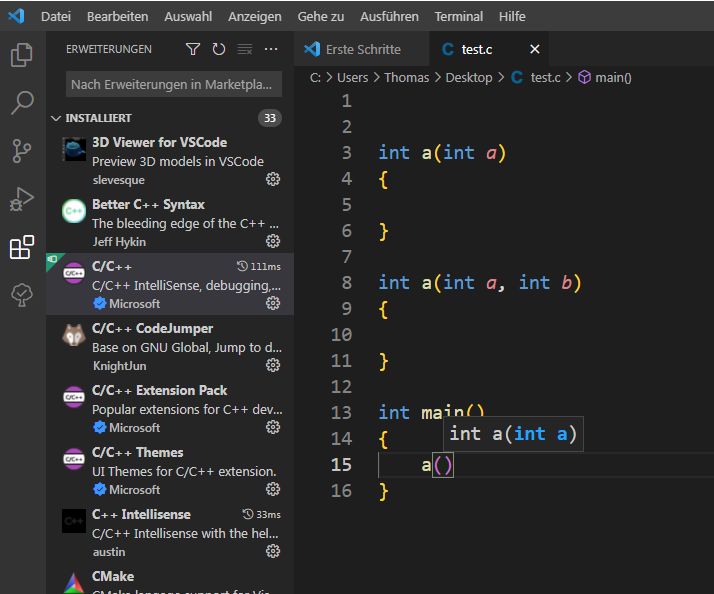Screen dimensions: 714x594
Task: Open the Source Control view
Action: [x=21, y=151]
